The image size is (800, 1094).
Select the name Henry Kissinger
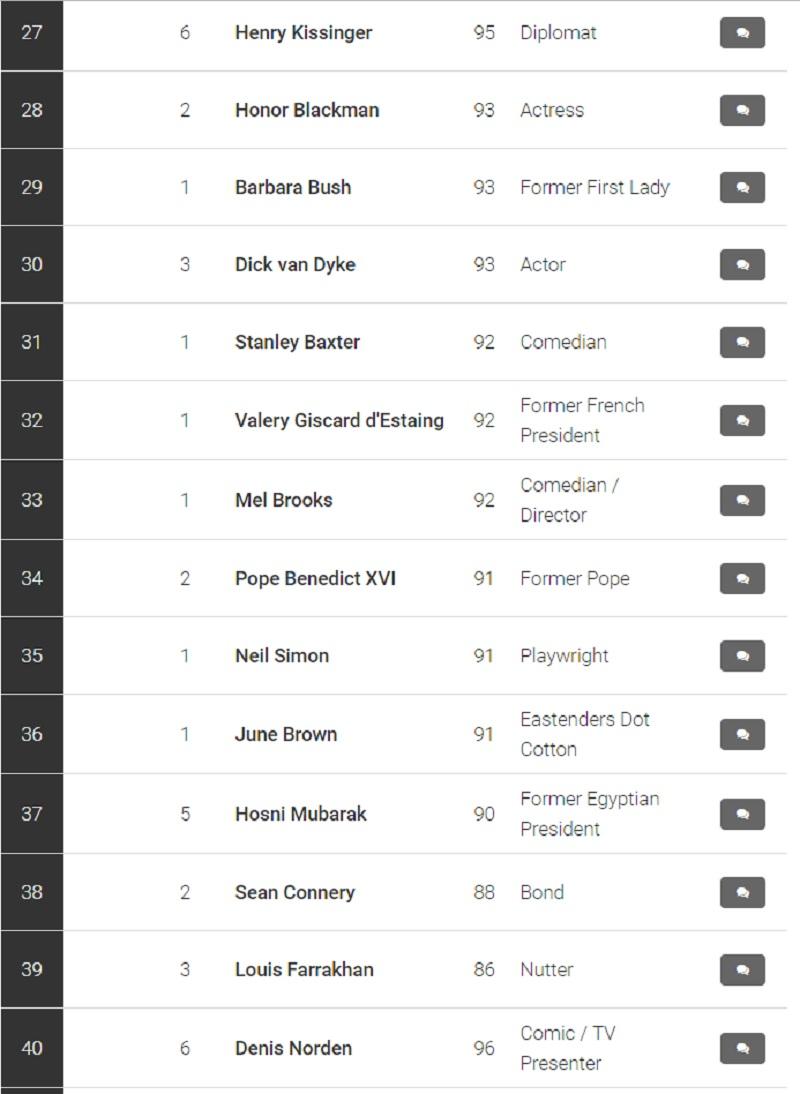pyautogui.click(x=303, y=33)
